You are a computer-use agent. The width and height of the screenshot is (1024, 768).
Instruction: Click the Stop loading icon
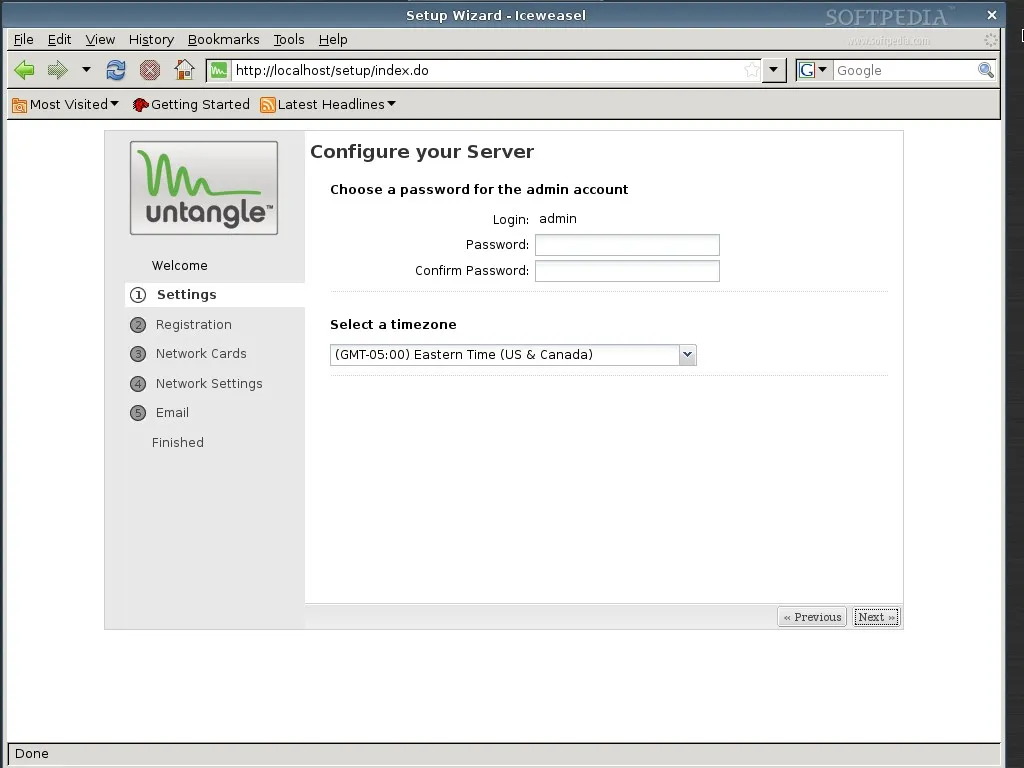[149, 70]
